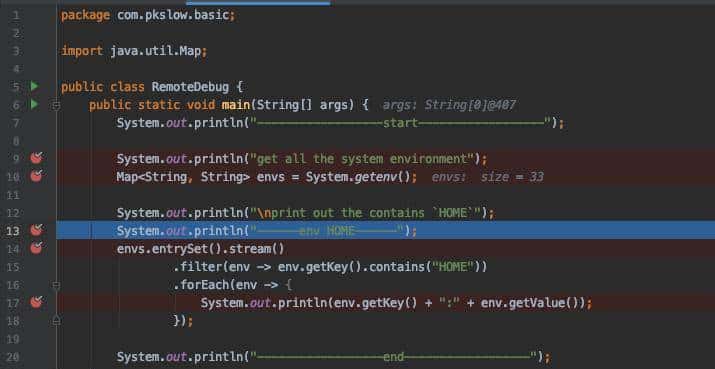Click the "end" string literal on line 20

(394, 357)
